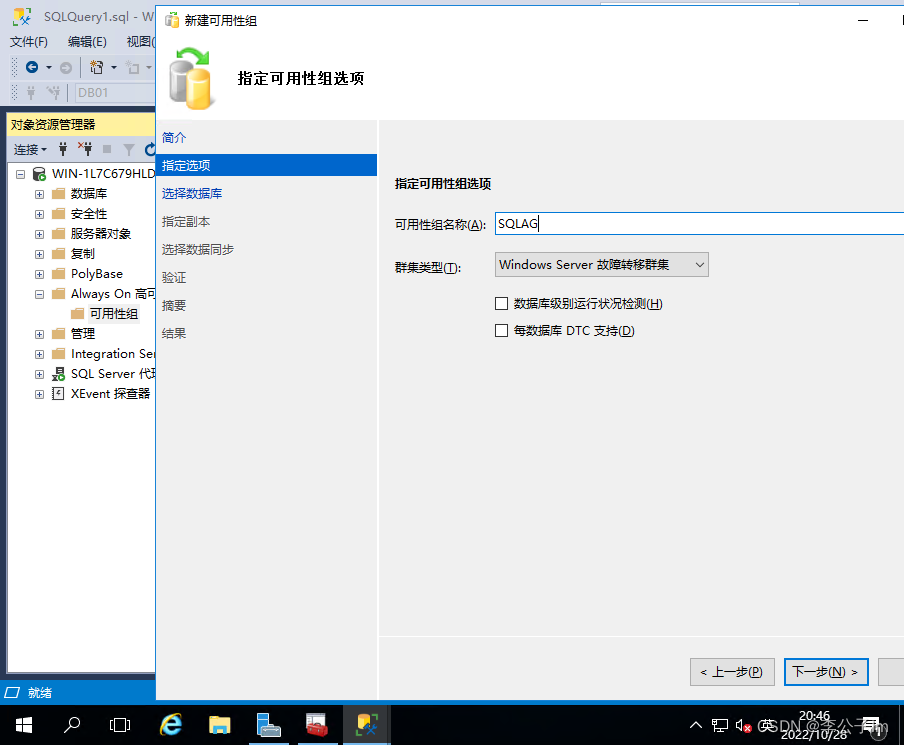This screenshot has height=745, width=904.
Task: Enable 每数据库 DTC 支持 checkbox
Action: [502, 330]
